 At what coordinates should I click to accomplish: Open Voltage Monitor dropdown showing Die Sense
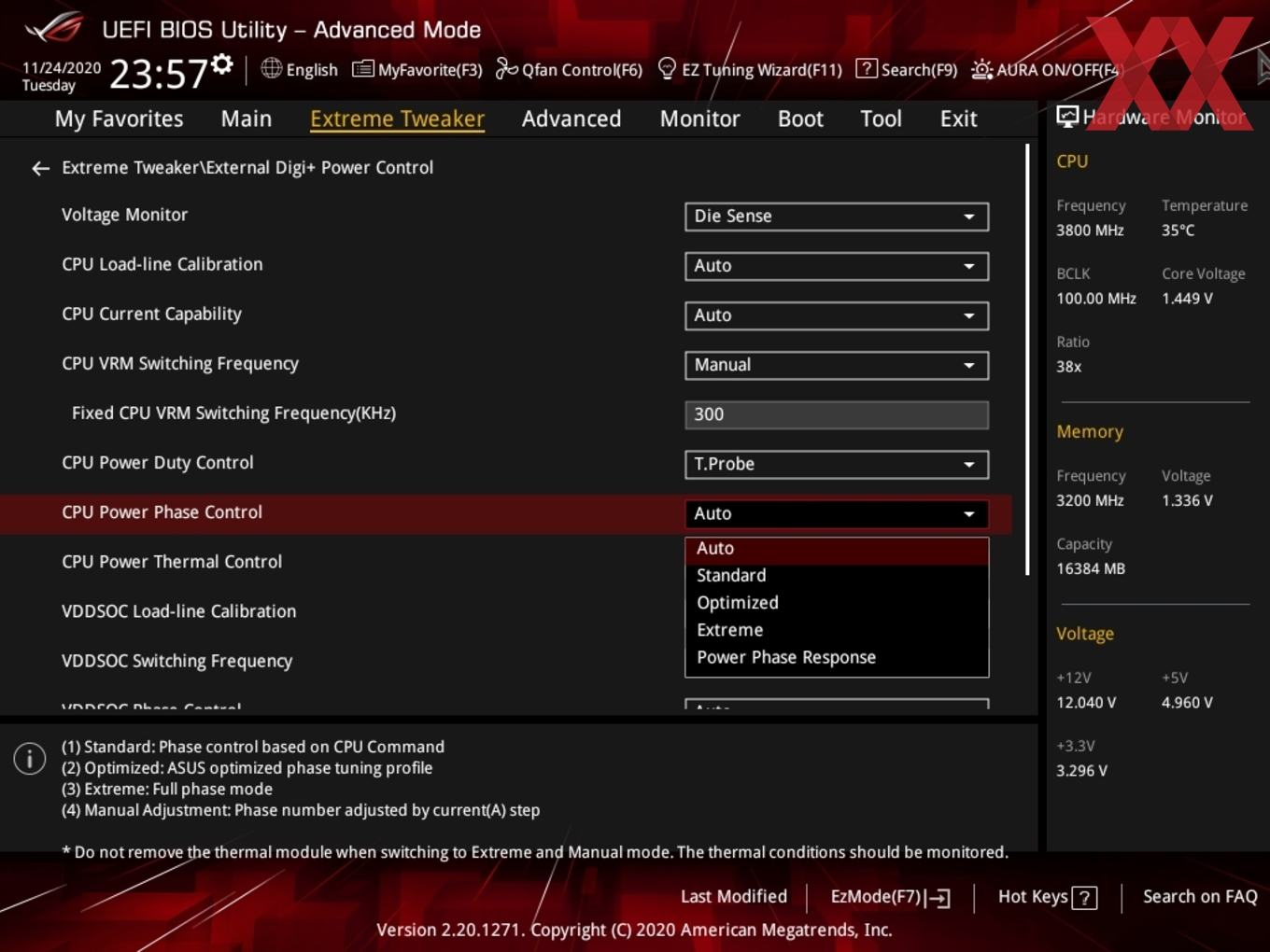837,217
